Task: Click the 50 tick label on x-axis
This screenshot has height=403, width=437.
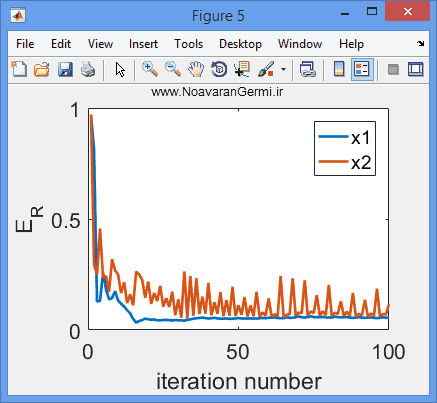Action: [238, 352]
